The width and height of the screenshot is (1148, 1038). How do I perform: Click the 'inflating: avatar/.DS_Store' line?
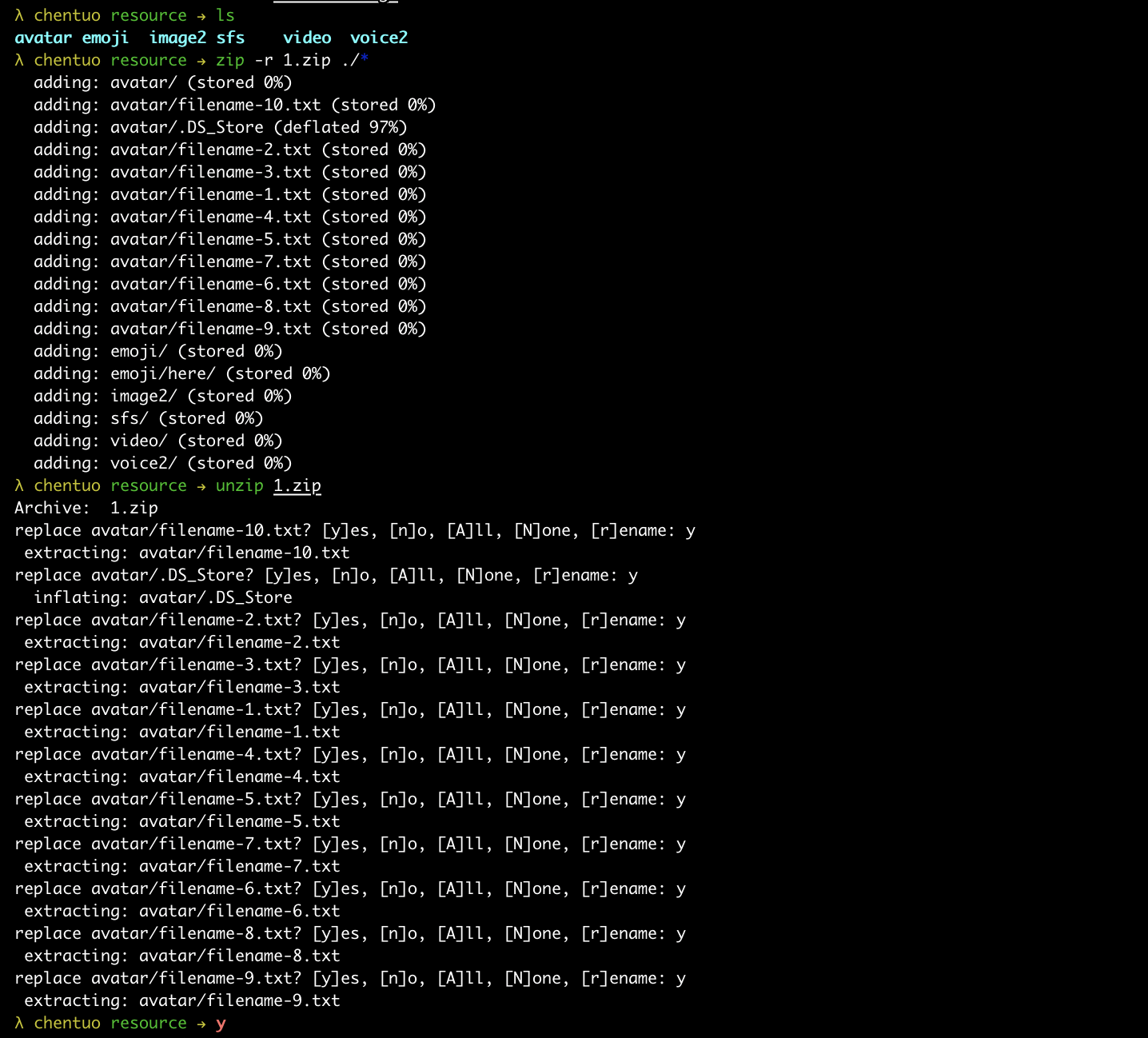pyautogui.click(x=162, y=597)
